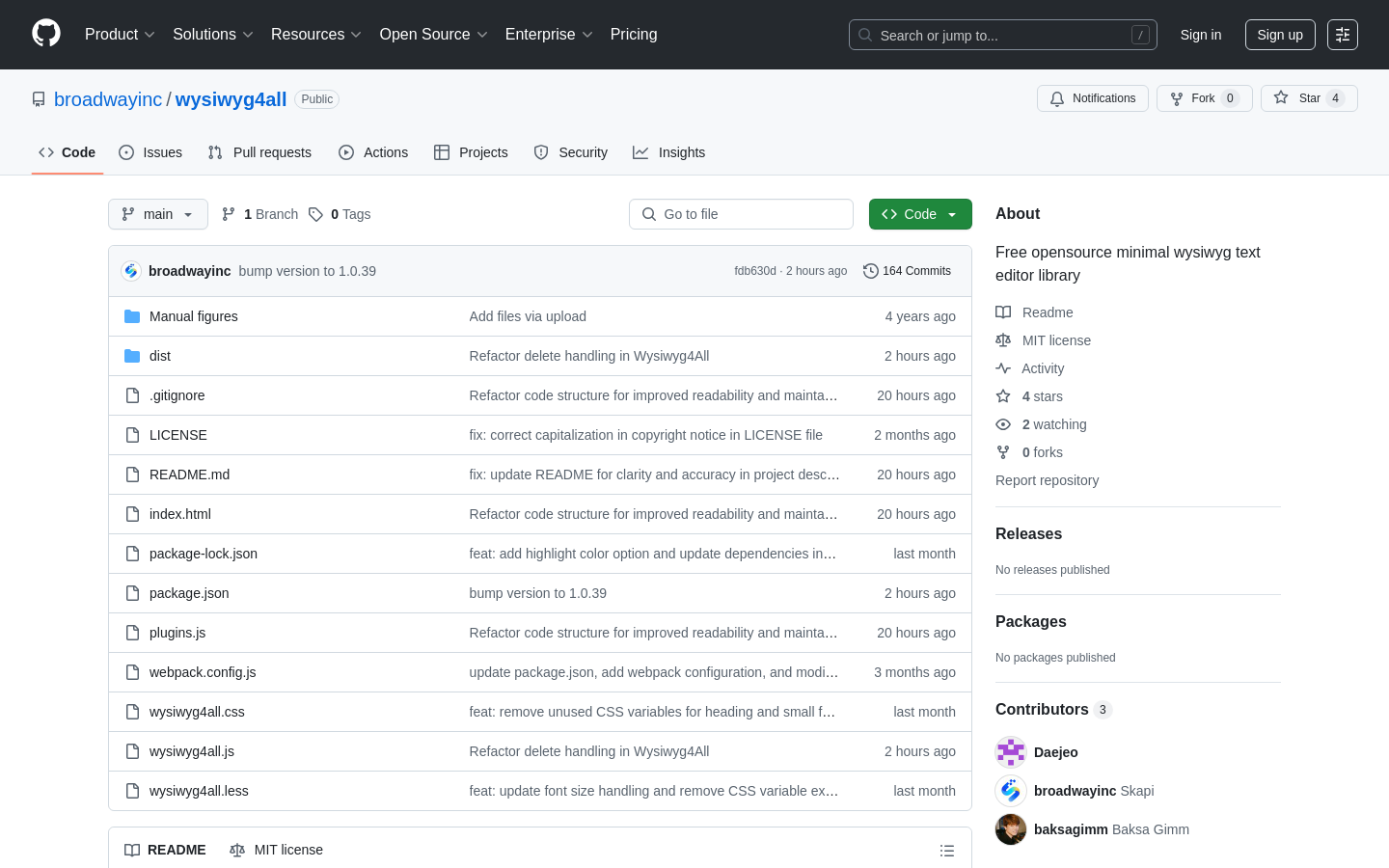Viewport: 1389px width, 868px height.
Task: Open the 'bump version to 1.0.39' header commit message
Action: 308,271
